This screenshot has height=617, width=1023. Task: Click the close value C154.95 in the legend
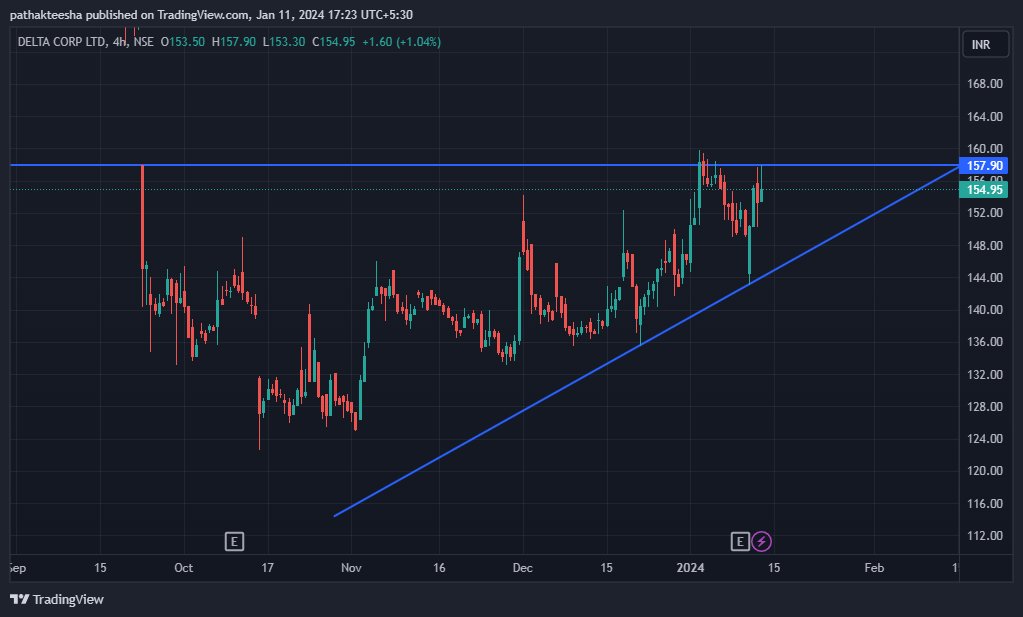[x=333, y=42]
